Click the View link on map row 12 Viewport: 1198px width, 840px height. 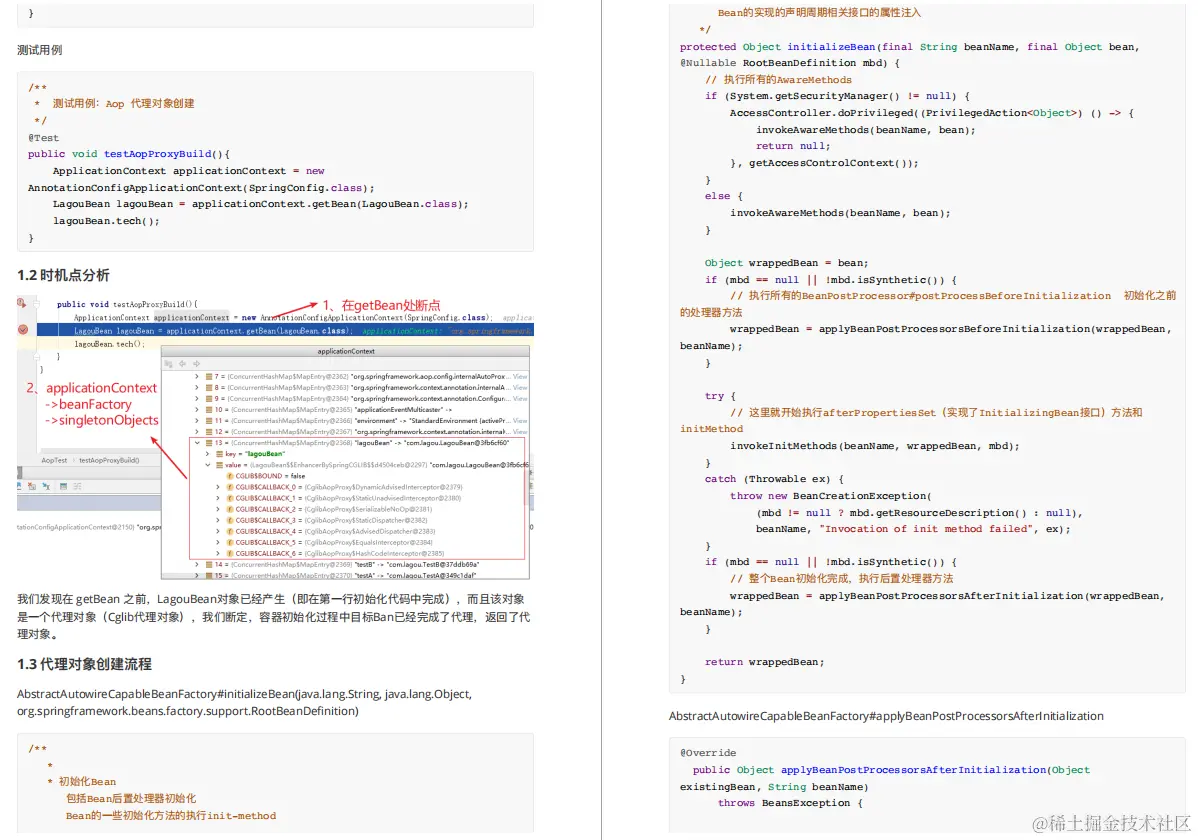pyautogui.click(x=520, y=432)
